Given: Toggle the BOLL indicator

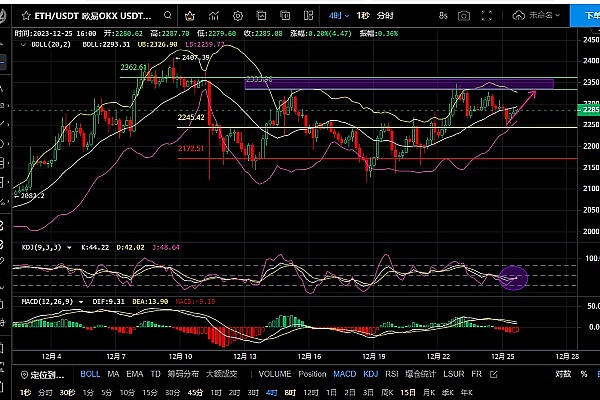Looking at the screenshot, I should [90, 374].
